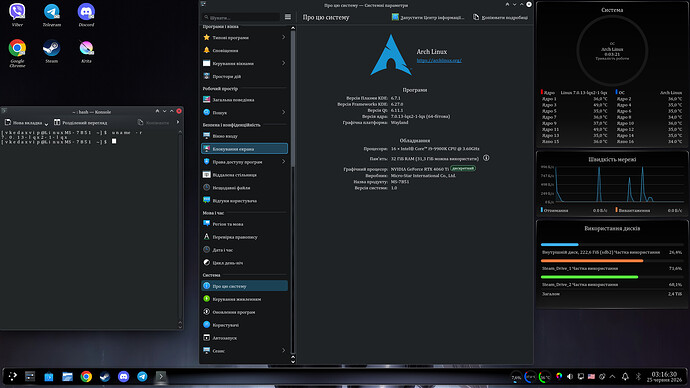The width and height of the screenshot is (690, 388).
Task: Open Перевірка правопису in the sidebar
Action: pyautogui.click(x=245, y=237)
